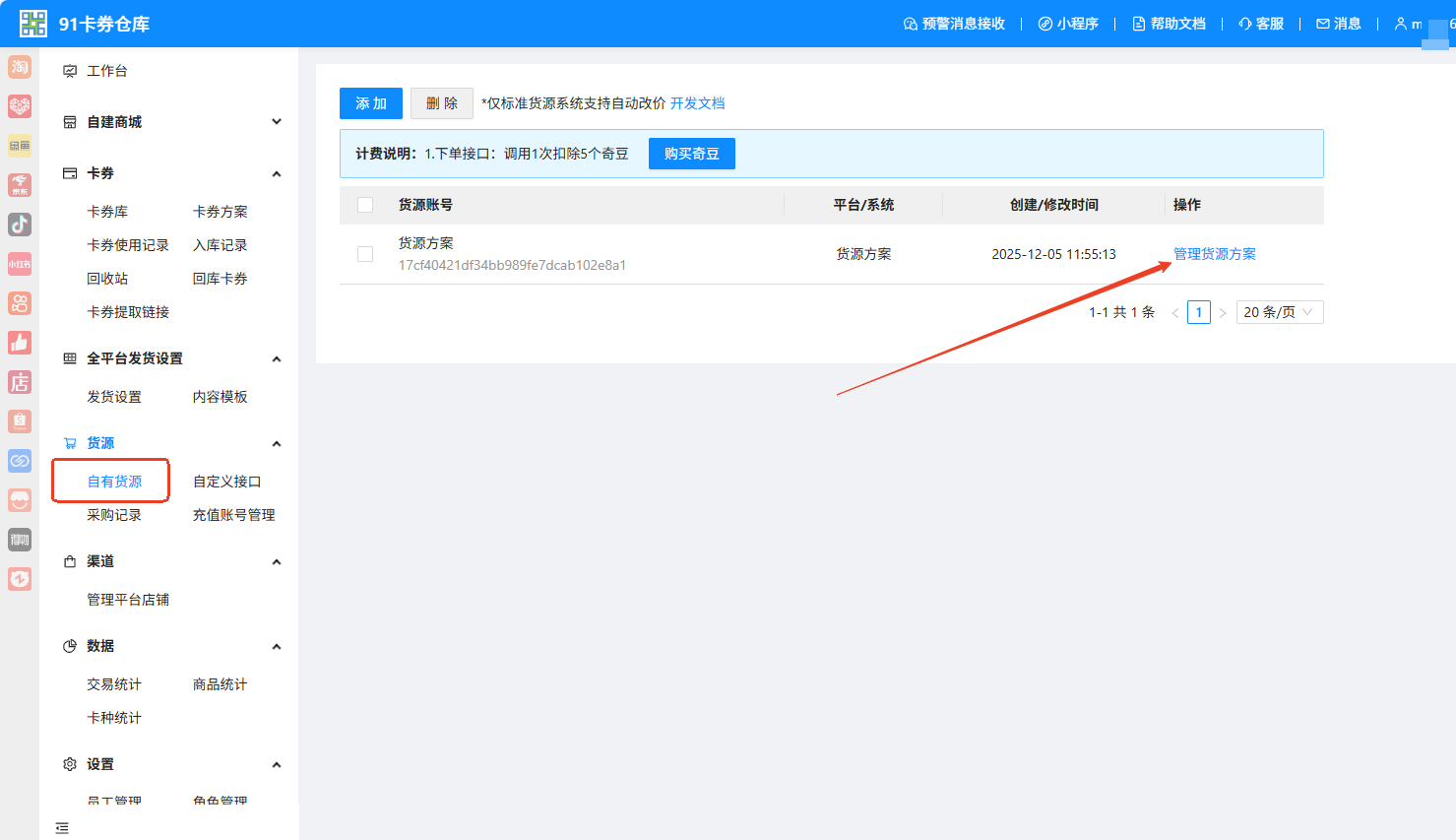Viewport: 1456px width, 840px height.
Task: Open the 开发文档 developer docs link
Action: (697, 103)
